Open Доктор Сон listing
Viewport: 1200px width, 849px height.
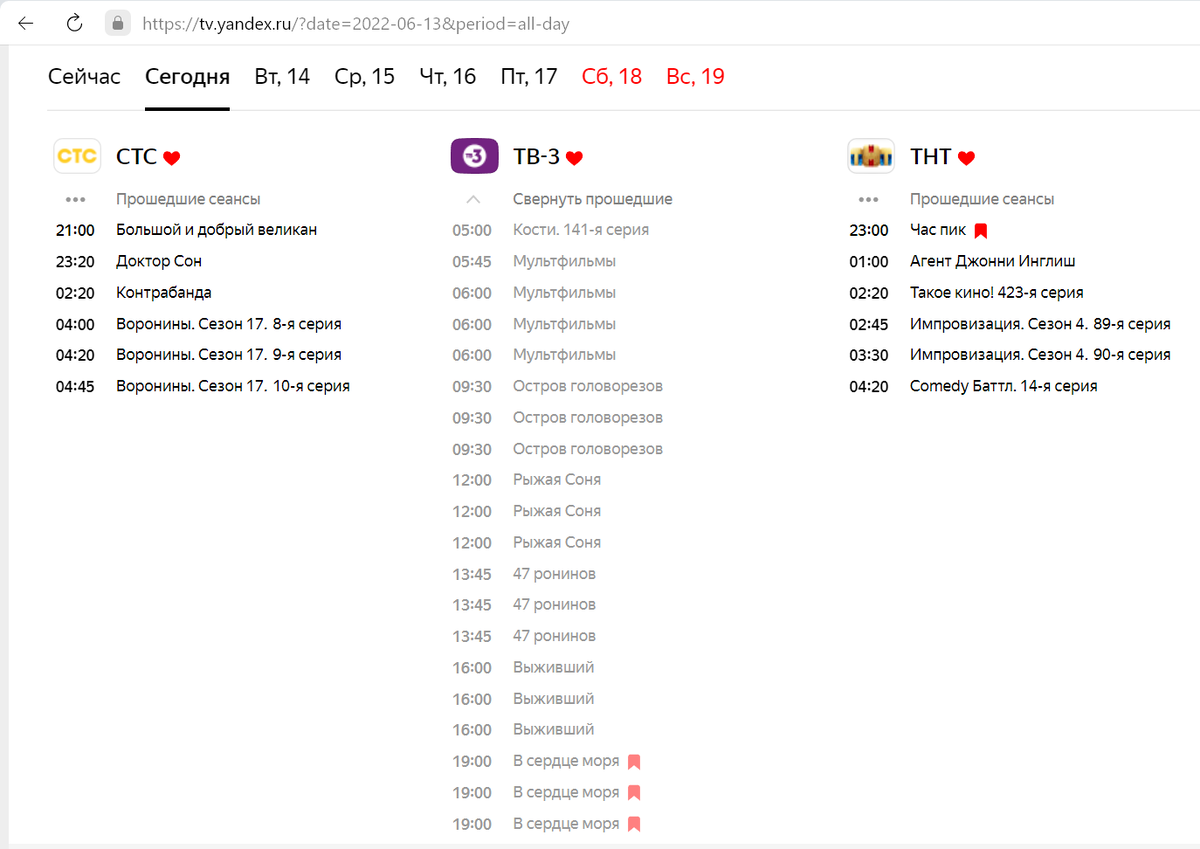[159, 261]
